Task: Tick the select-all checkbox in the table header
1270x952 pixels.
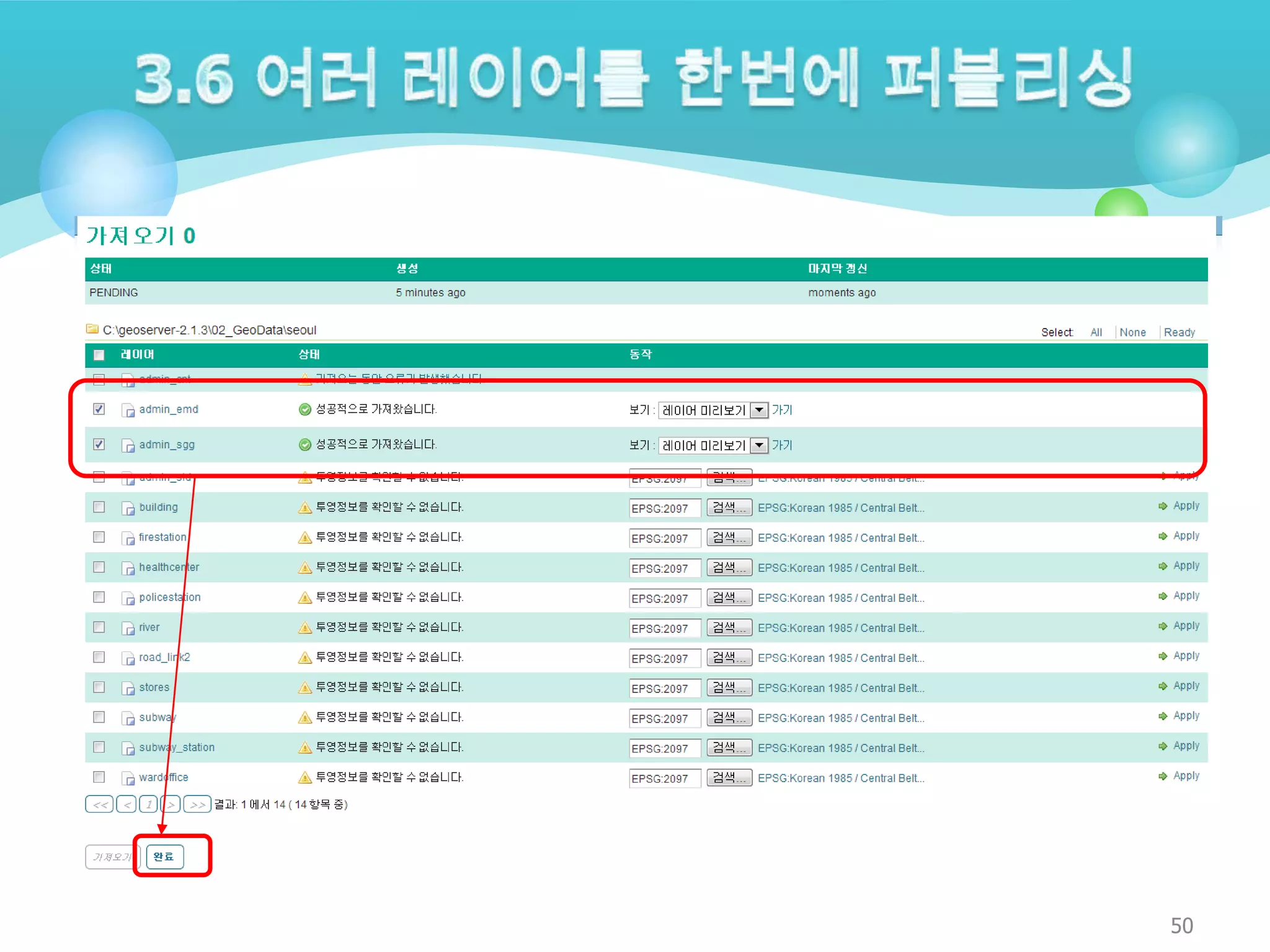Action: tap(99, 355)
